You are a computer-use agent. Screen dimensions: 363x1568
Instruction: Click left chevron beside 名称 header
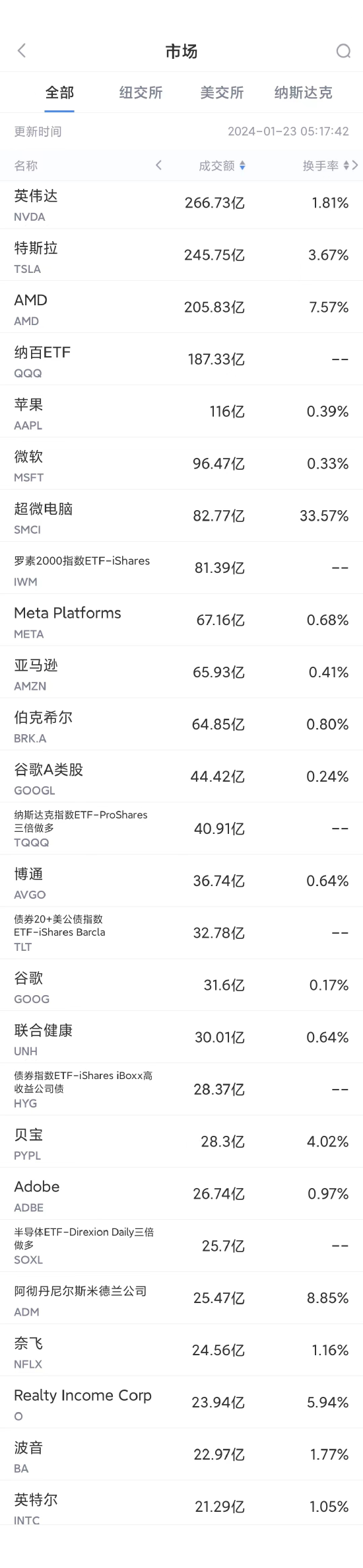point(158,165)
